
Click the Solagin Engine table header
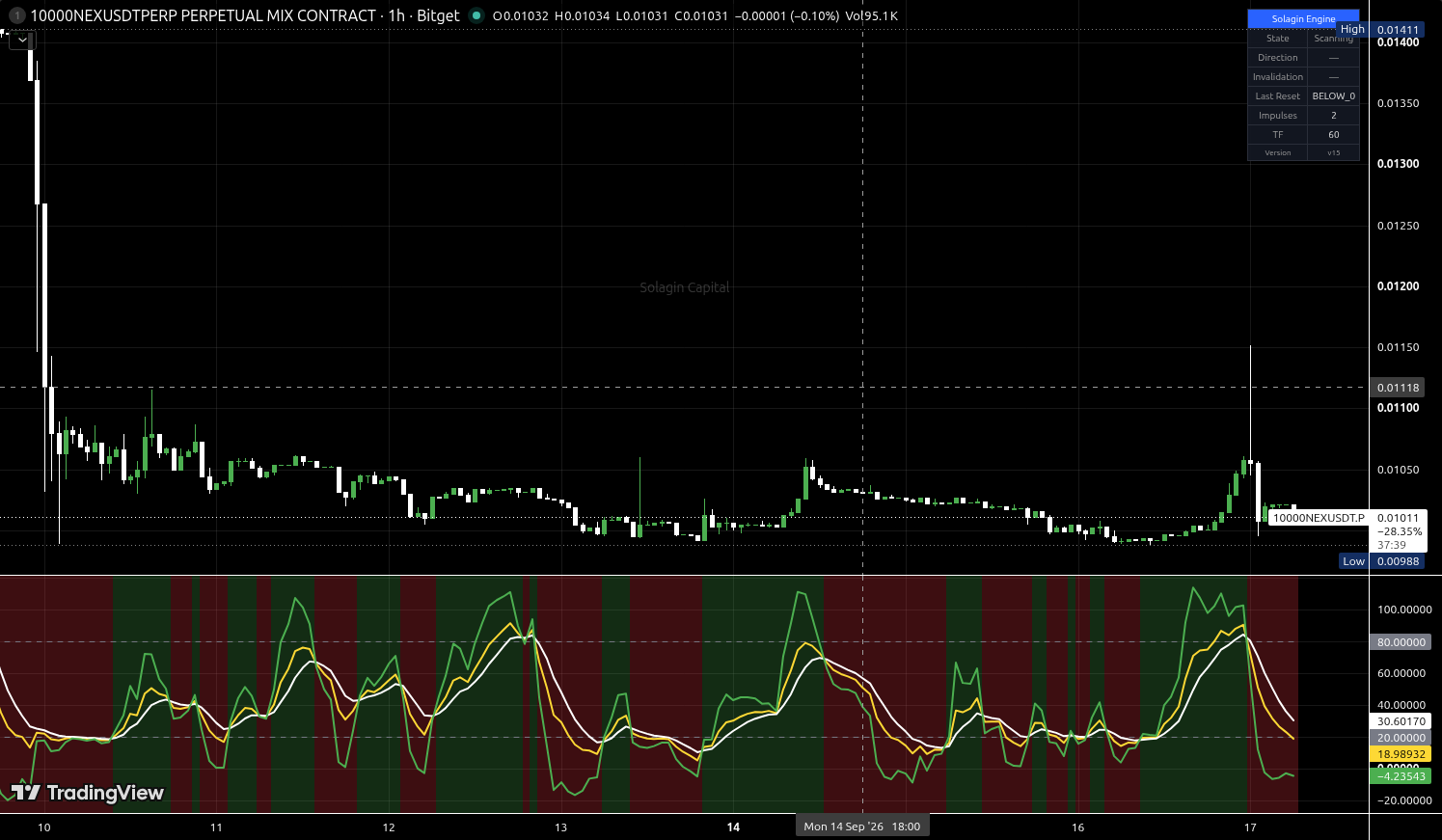click(x=1303, y=18)
